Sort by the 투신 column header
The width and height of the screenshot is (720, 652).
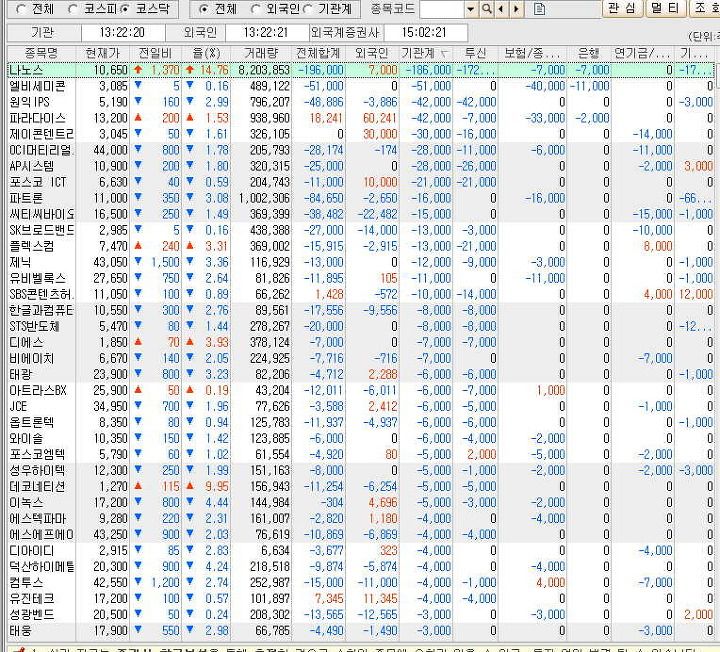[x=475, y=53]
